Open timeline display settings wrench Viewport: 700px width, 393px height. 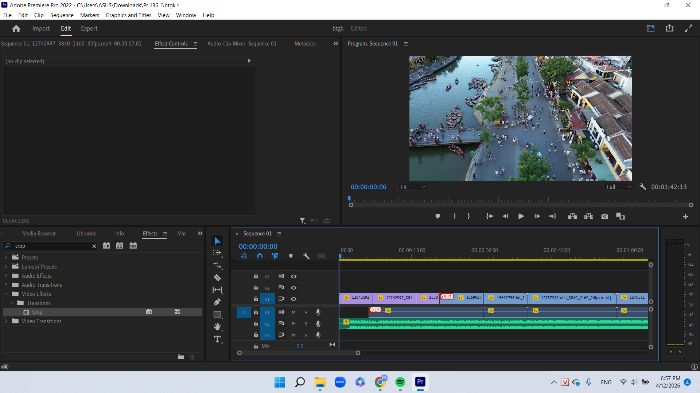306,256
